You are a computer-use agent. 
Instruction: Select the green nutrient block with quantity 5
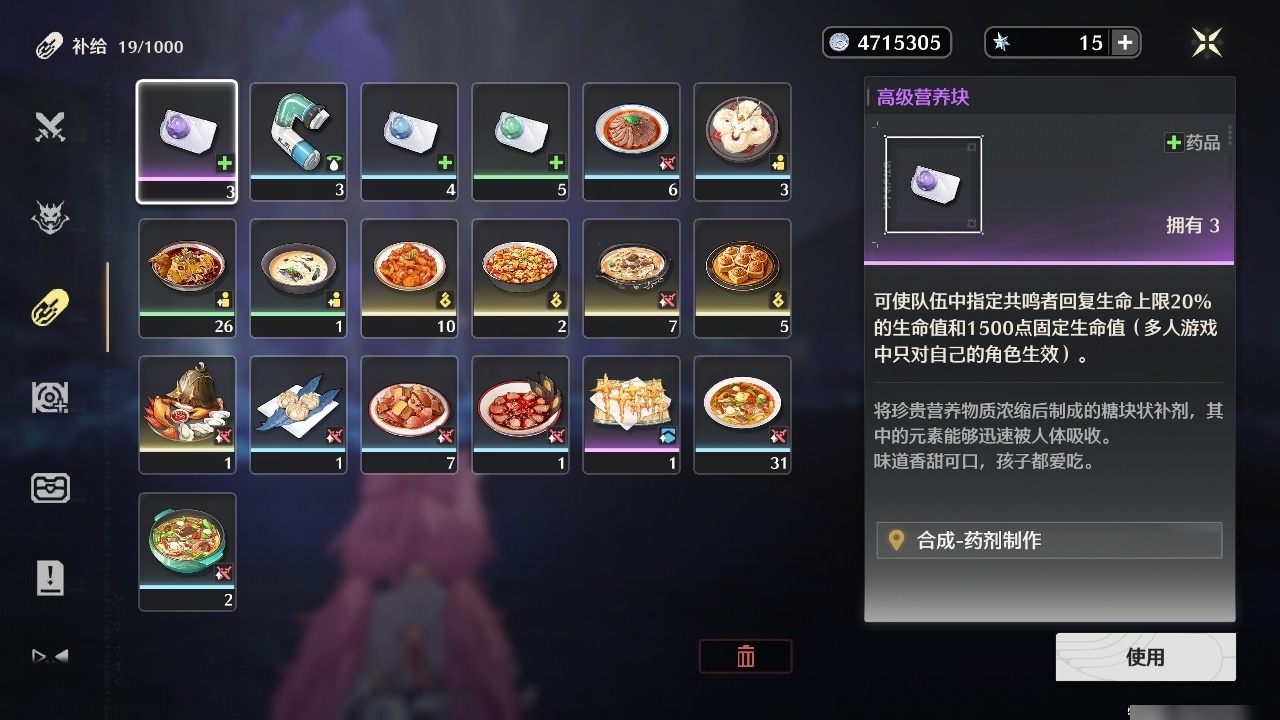click(x=520, y=142)
